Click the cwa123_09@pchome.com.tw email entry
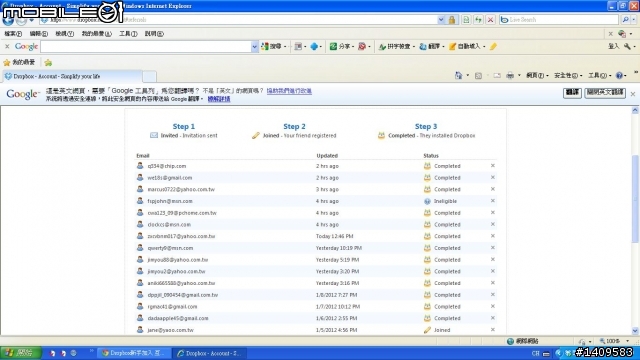 182,213
